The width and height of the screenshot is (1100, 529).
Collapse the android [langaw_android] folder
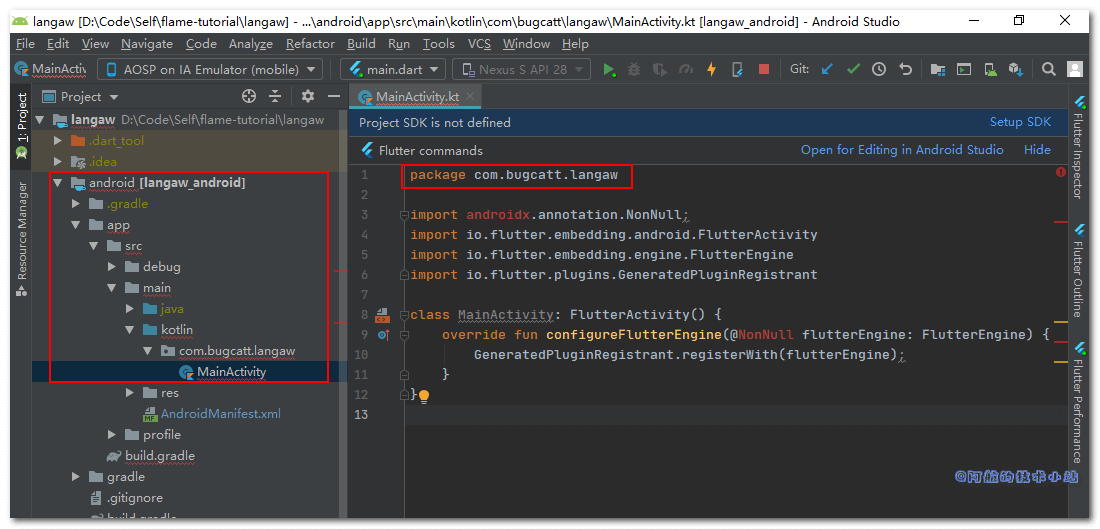(60, 183)
